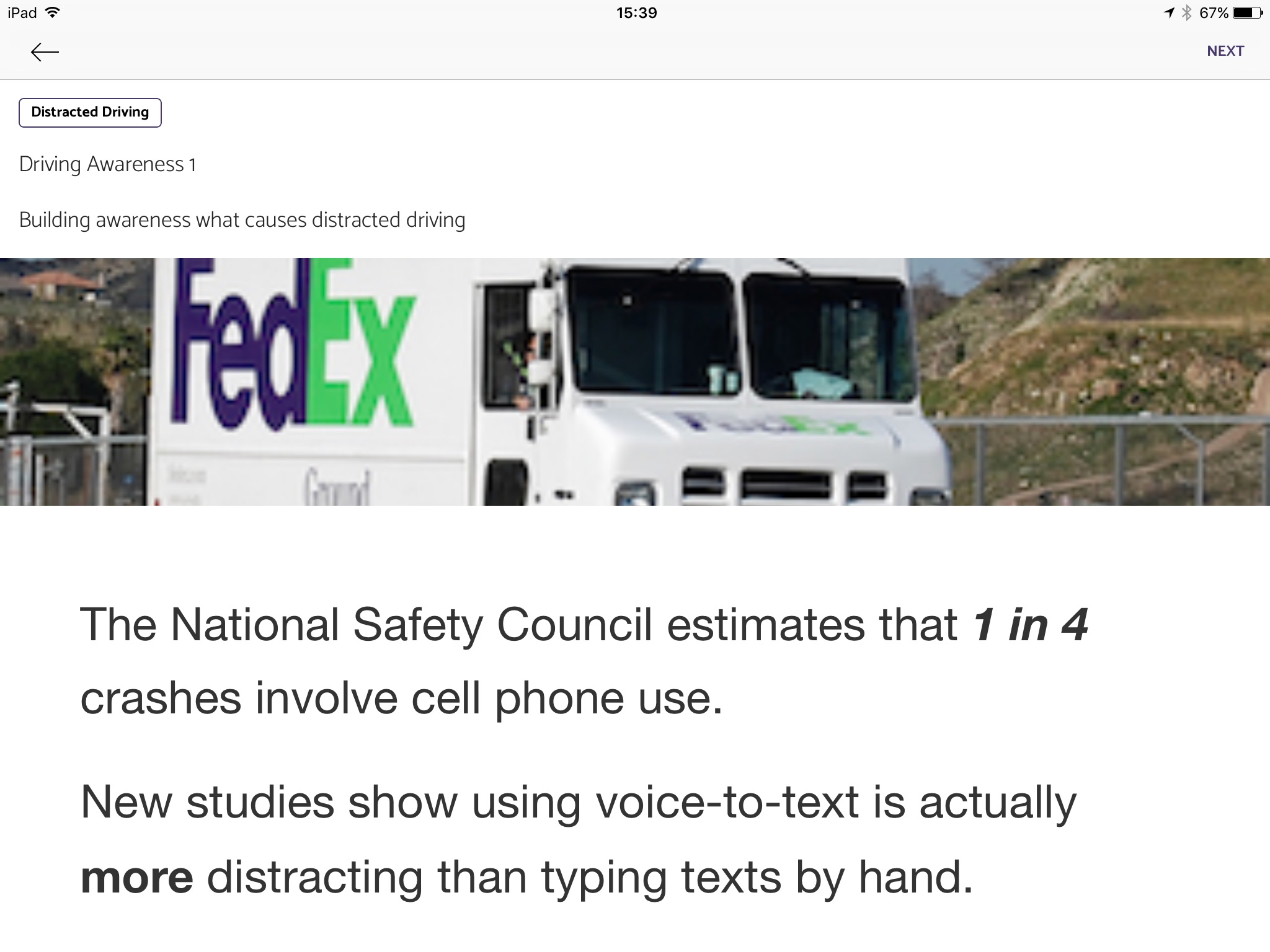Viewport: 1270px width, 952px height.
Task: Click the Distracted Driving tag label
Action: (x=91, y=111)
